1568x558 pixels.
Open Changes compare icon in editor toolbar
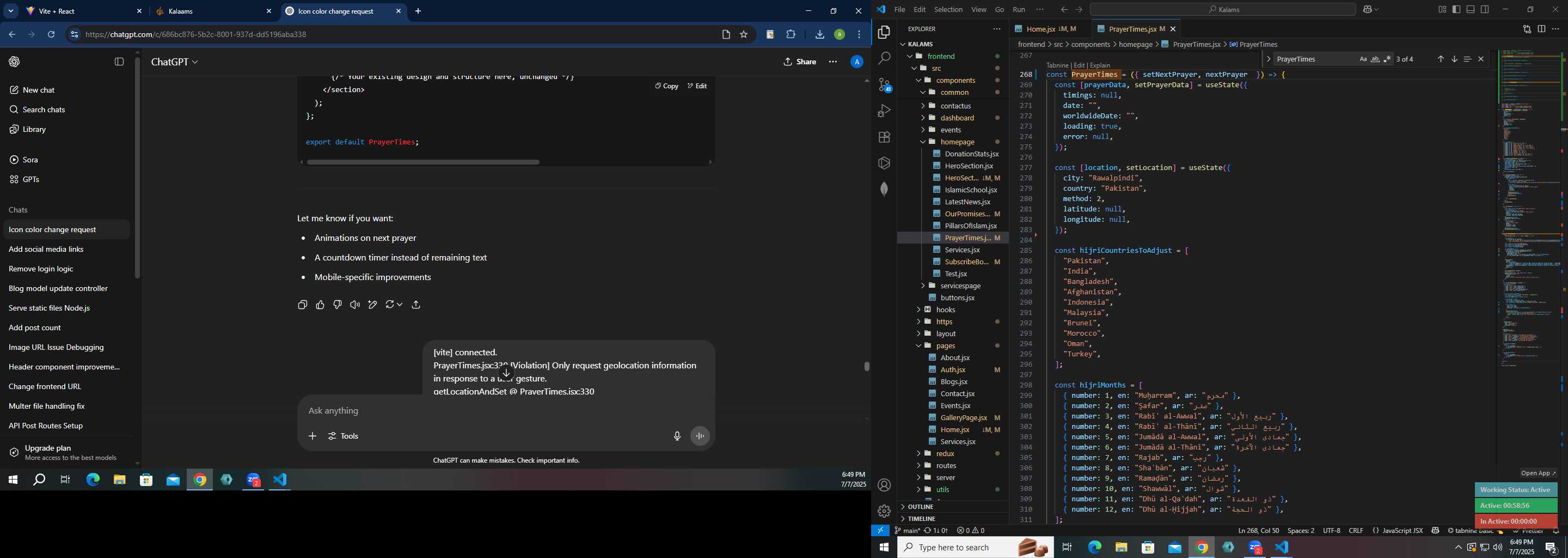coord(1527,29)
